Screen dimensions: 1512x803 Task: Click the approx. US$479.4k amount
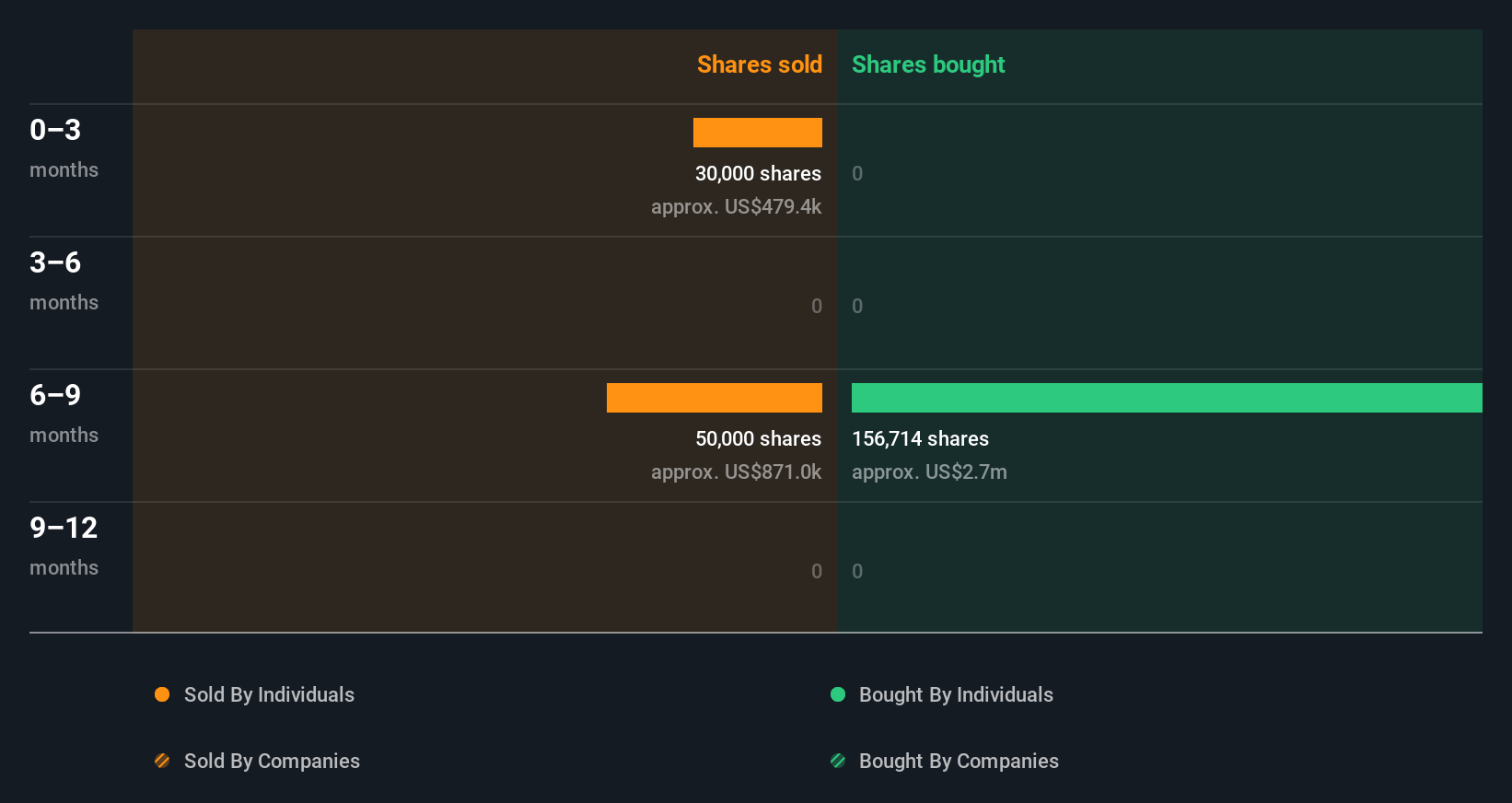click(x=736, y=206)
